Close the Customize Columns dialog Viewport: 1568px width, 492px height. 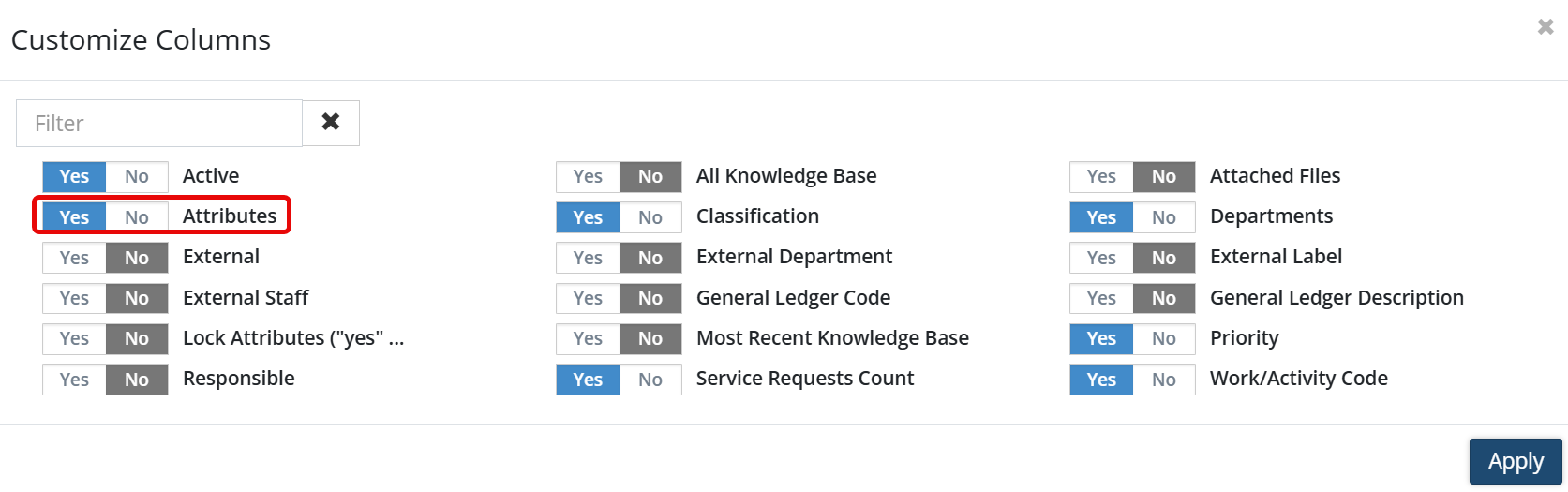tap(1546, 27)
